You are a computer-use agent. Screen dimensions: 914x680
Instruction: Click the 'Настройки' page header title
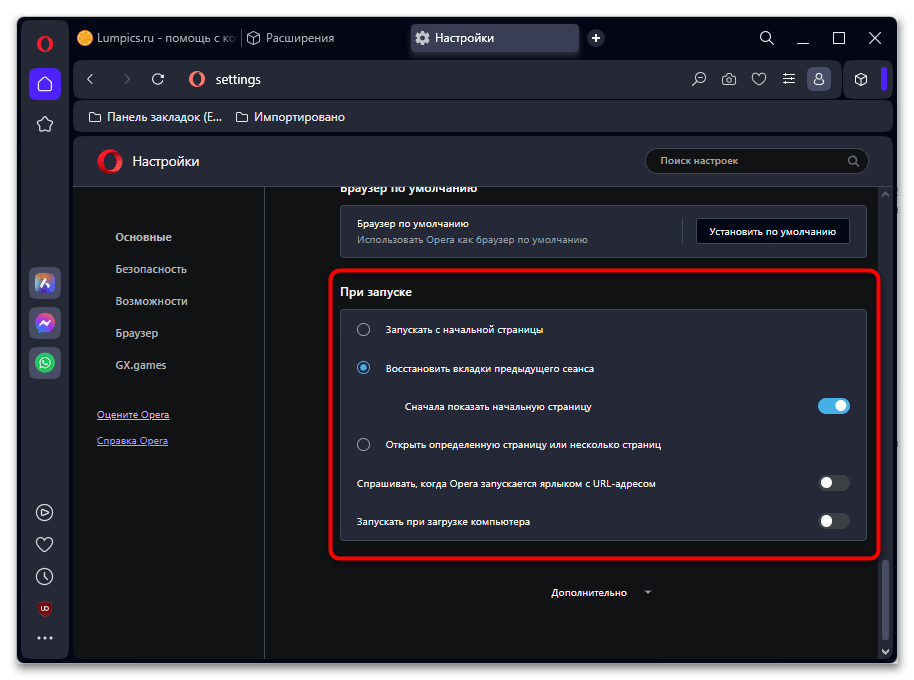pyautogui.click(x=166, y=162)
